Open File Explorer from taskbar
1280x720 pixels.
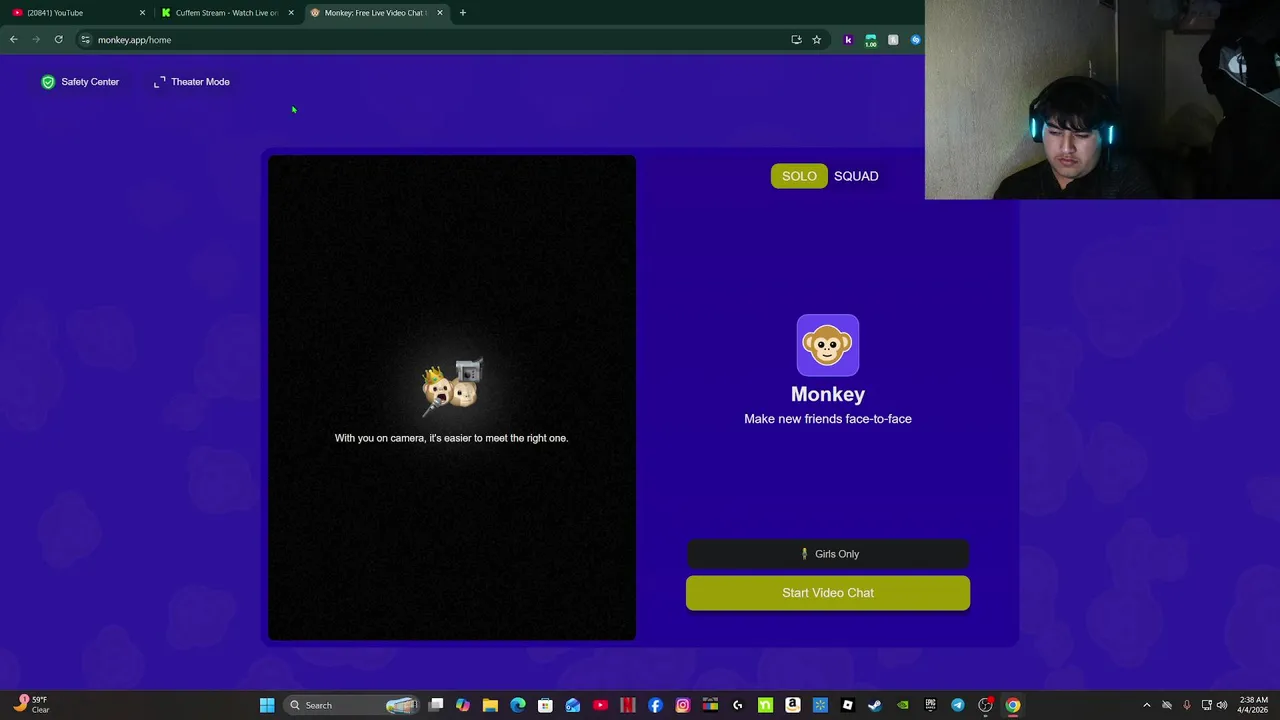pyautogui.click(x=490, y=705)
